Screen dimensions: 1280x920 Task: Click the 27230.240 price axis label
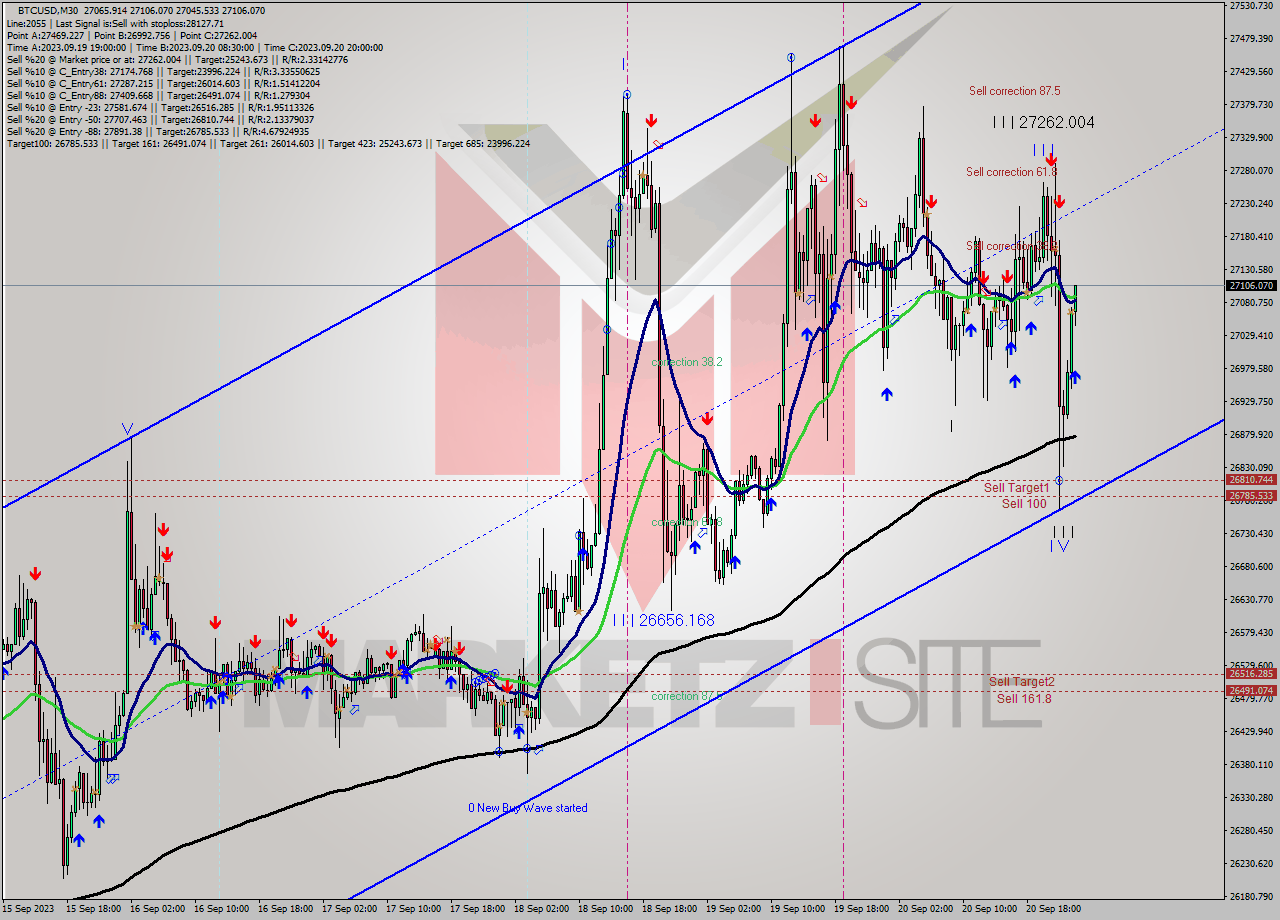tap(1251, 203)
